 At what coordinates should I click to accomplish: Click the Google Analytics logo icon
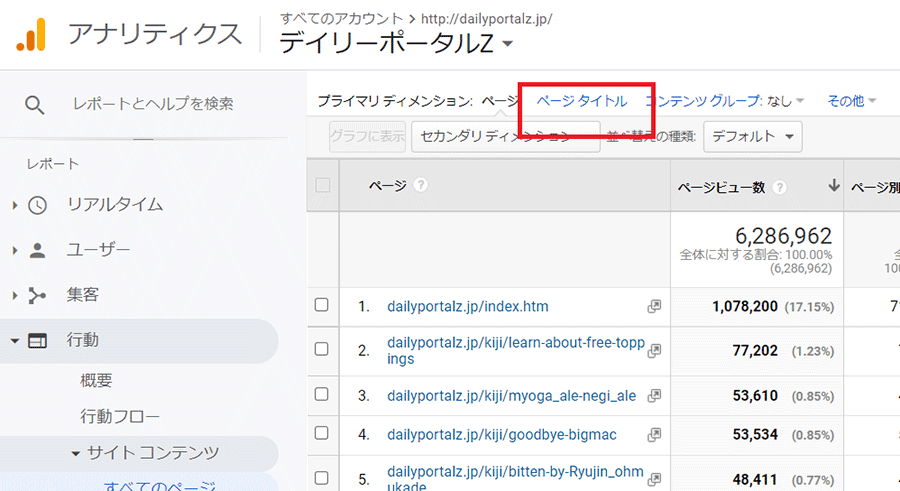point(31,35)
